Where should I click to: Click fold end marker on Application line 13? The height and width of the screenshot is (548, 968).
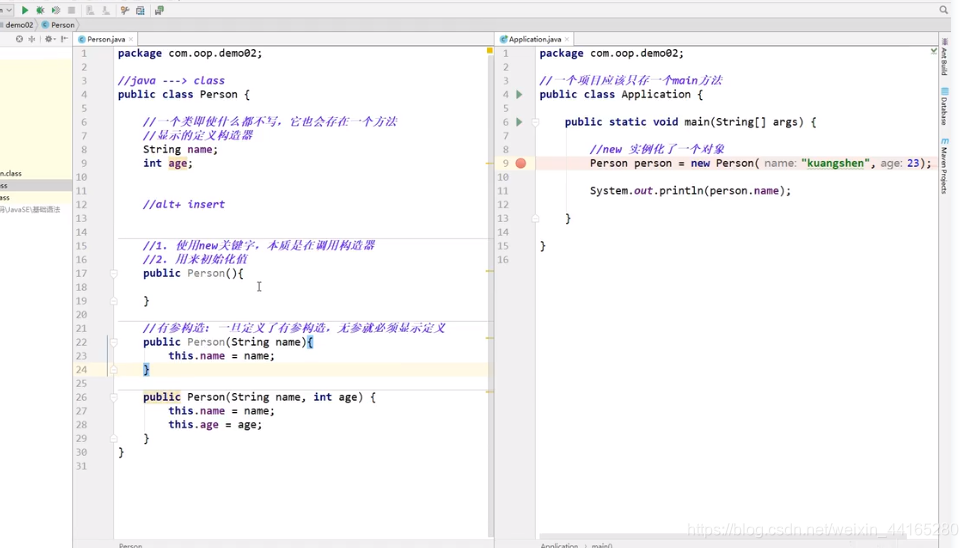tap(535, 218)
